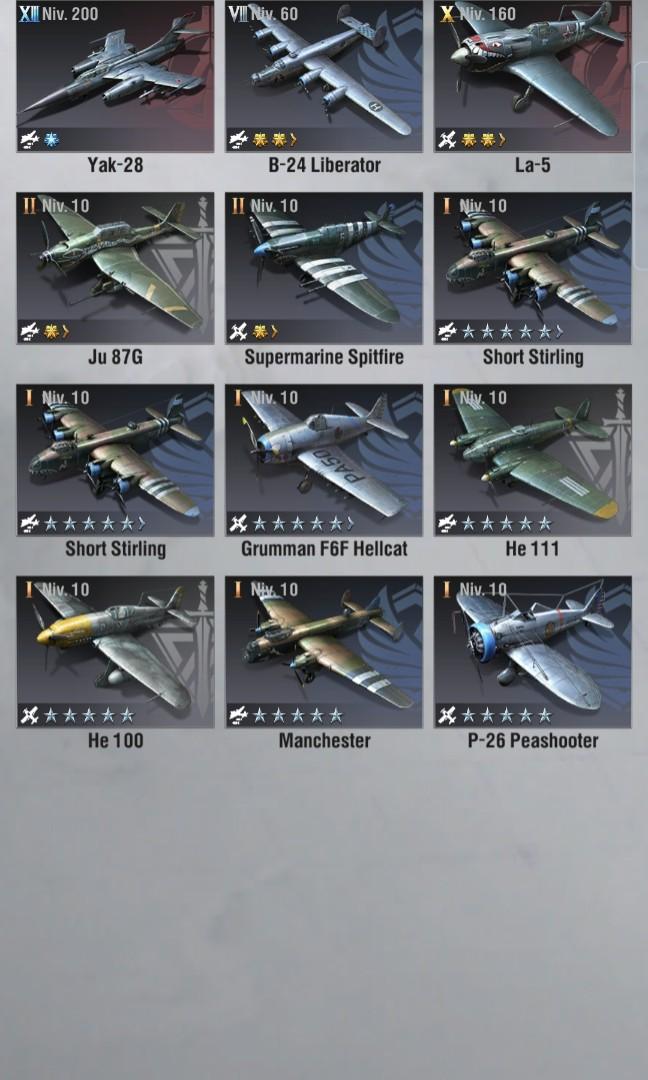Click the Supermarine Spitfire name label
Screen dimensions: 648x1080
tap(324, 357)
